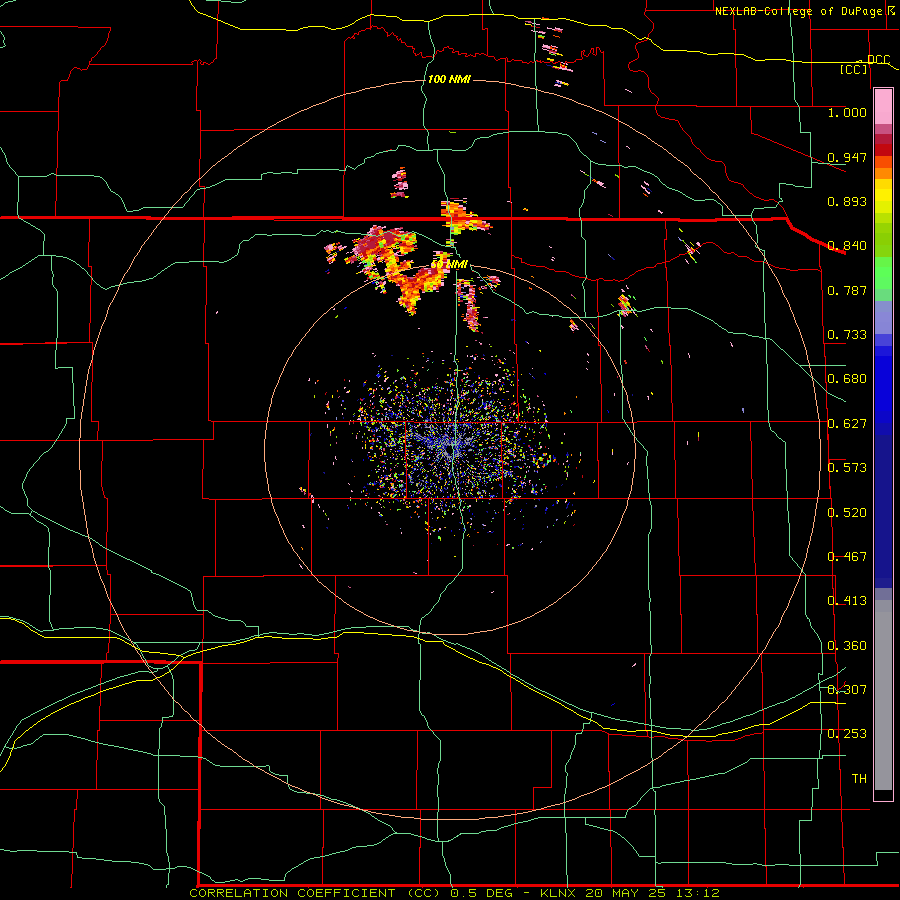Select the 0.413 legend value
The width and height of the screenshot is (900, 900).
pyautogui.click(x=847, y=601)
